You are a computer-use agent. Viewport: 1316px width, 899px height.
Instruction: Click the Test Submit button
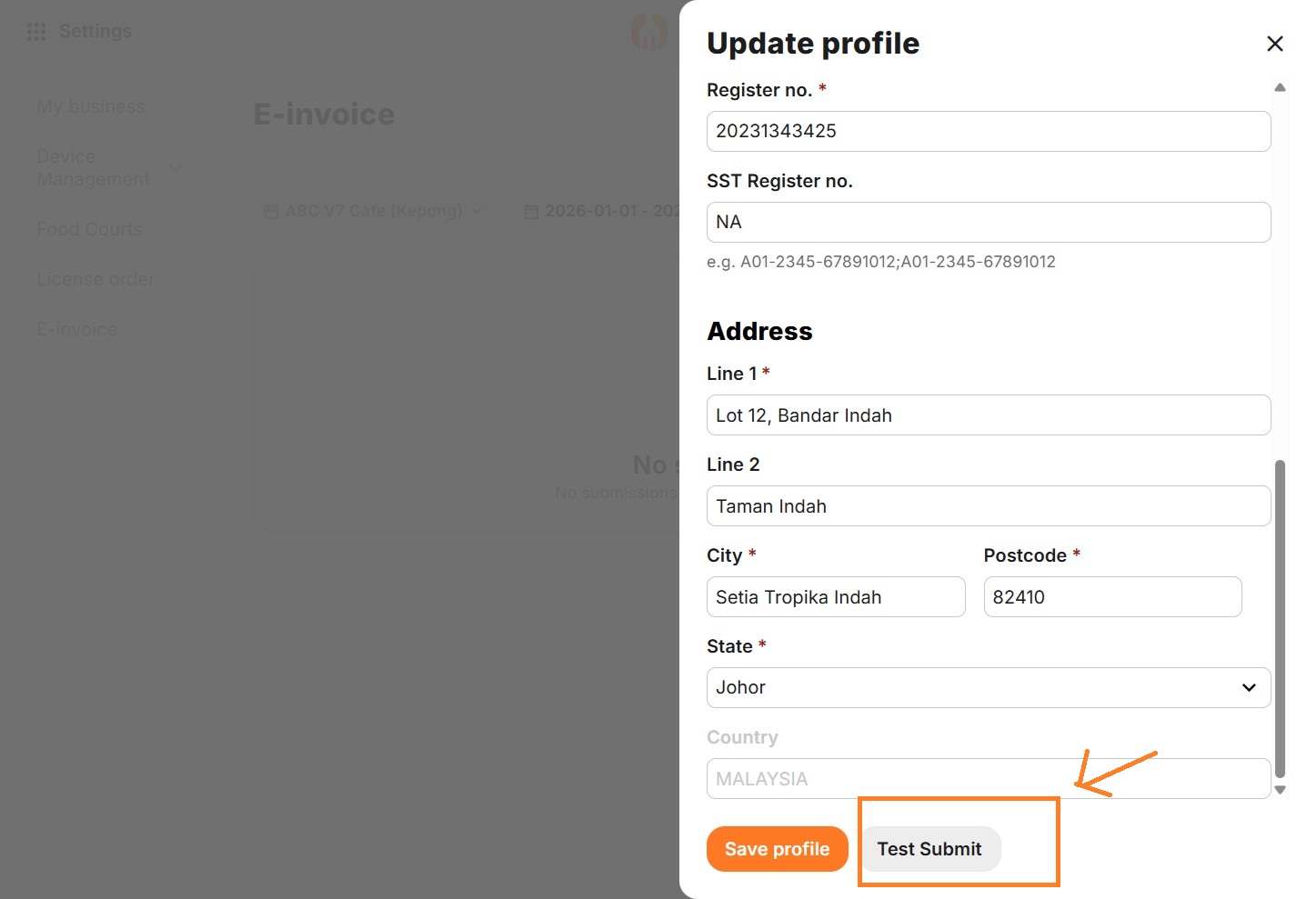tap(929, 849)
